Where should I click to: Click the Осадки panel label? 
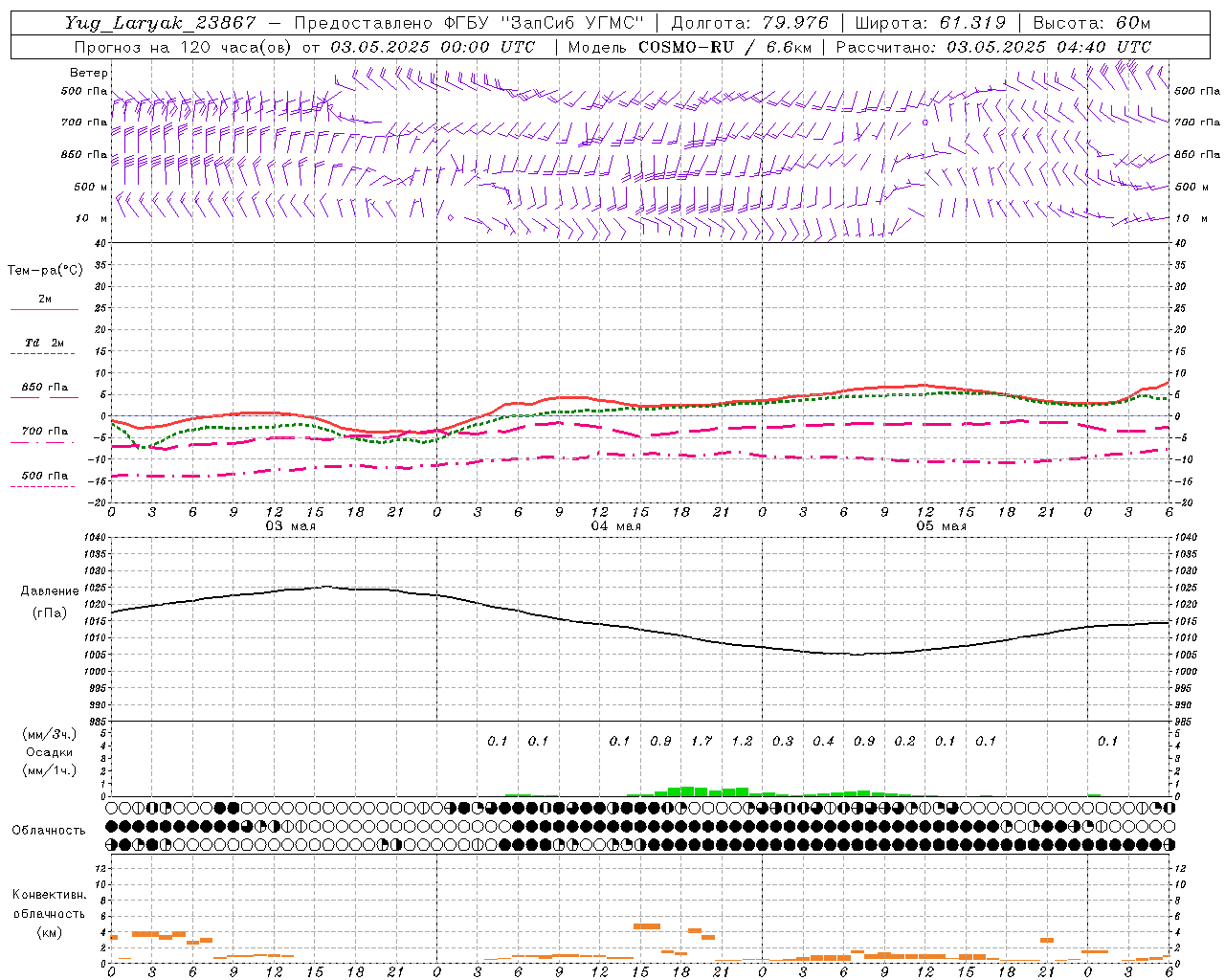point(50,752)
